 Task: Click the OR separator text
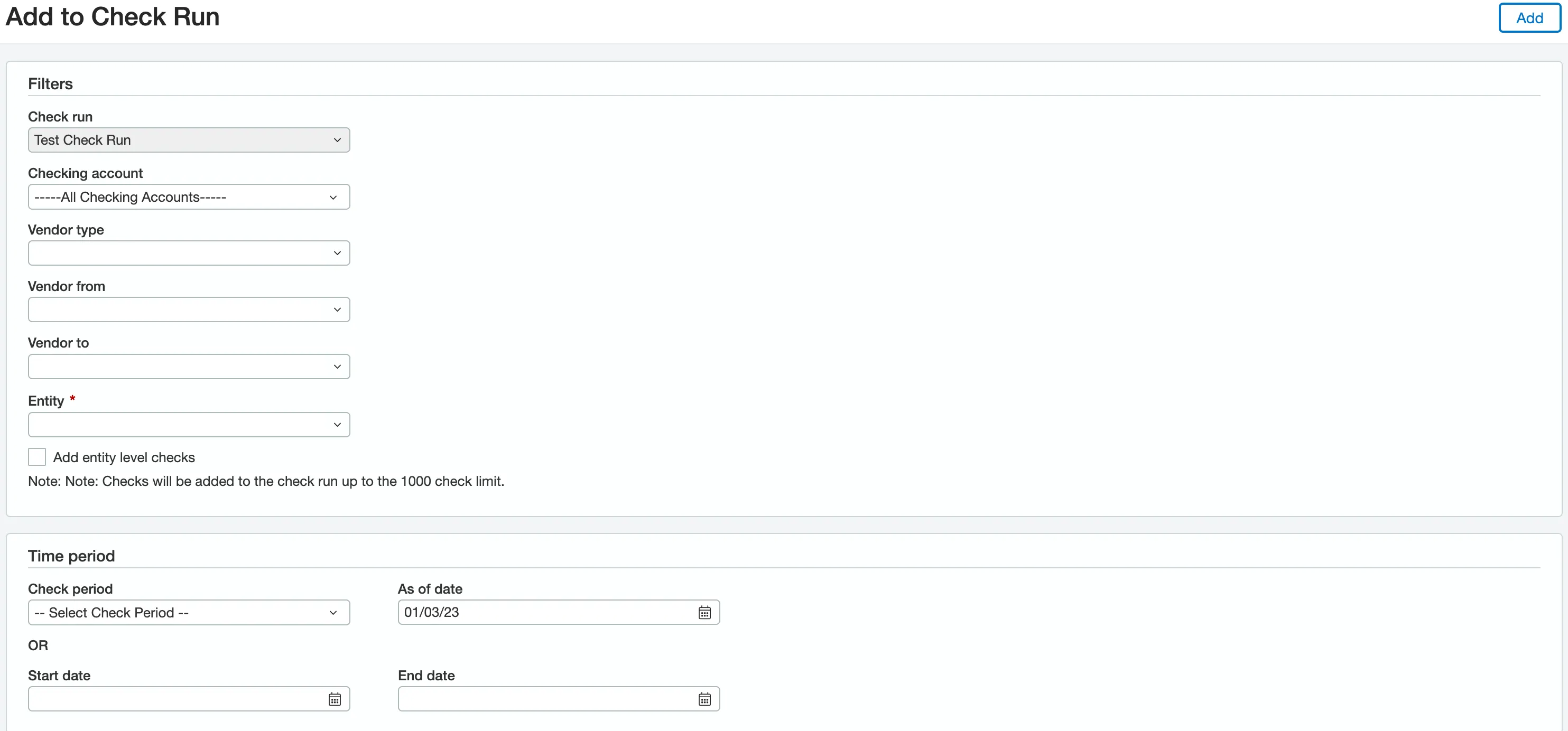[38, 645]
